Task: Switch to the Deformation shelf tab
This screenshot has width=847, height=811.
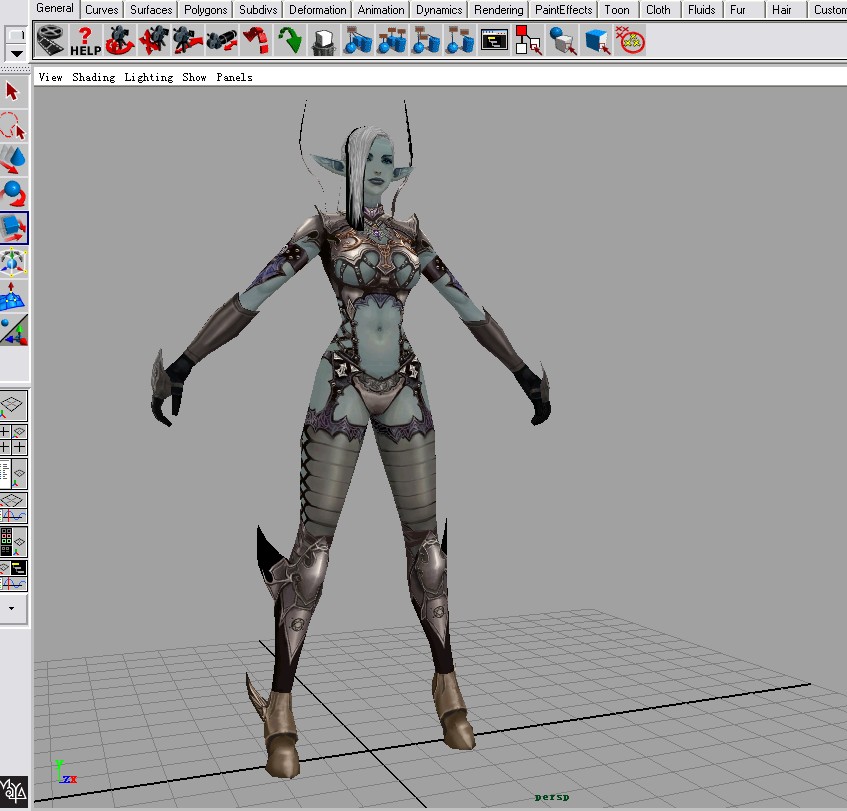Action: [x=318, y=10]
